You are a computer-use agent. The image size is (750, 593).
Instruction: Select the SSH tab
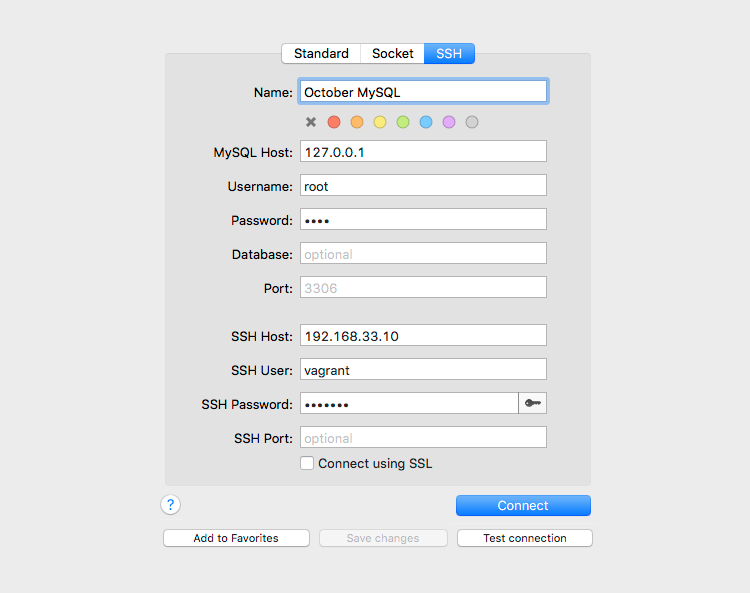tap(449, 53)
